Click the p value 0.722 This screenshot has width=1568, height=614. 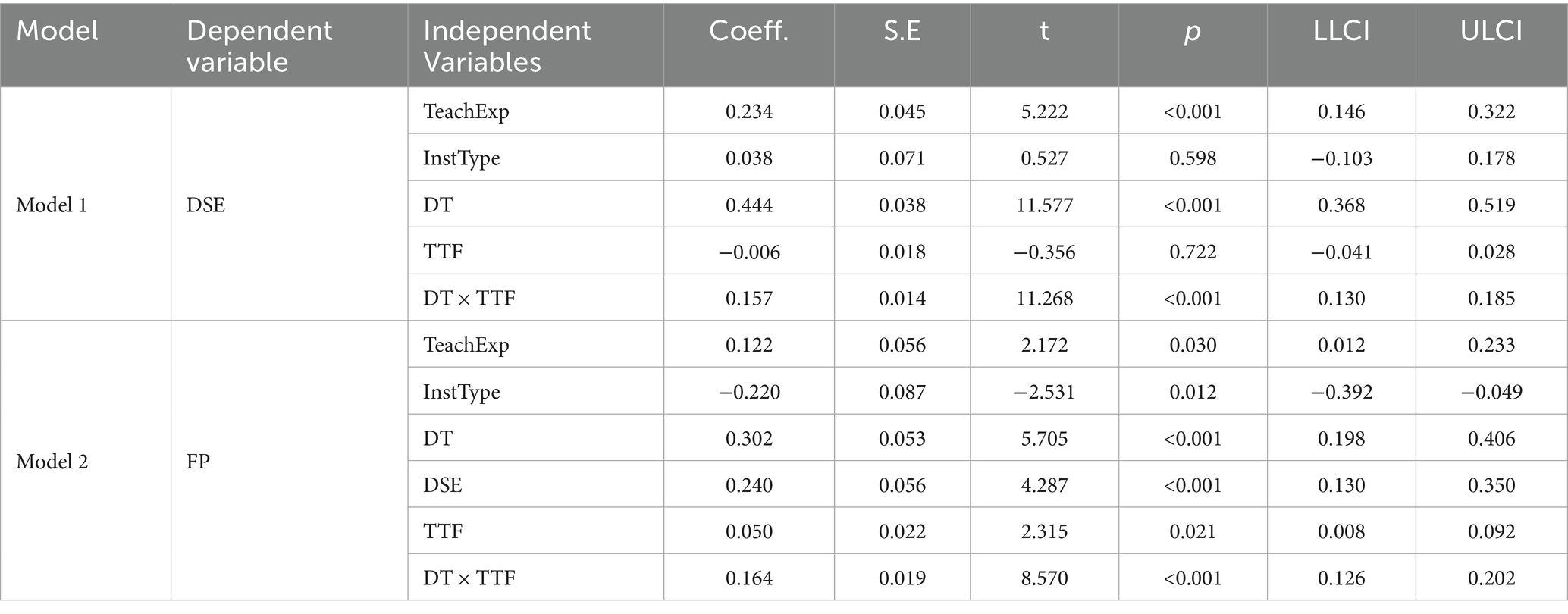[1193, 252]
